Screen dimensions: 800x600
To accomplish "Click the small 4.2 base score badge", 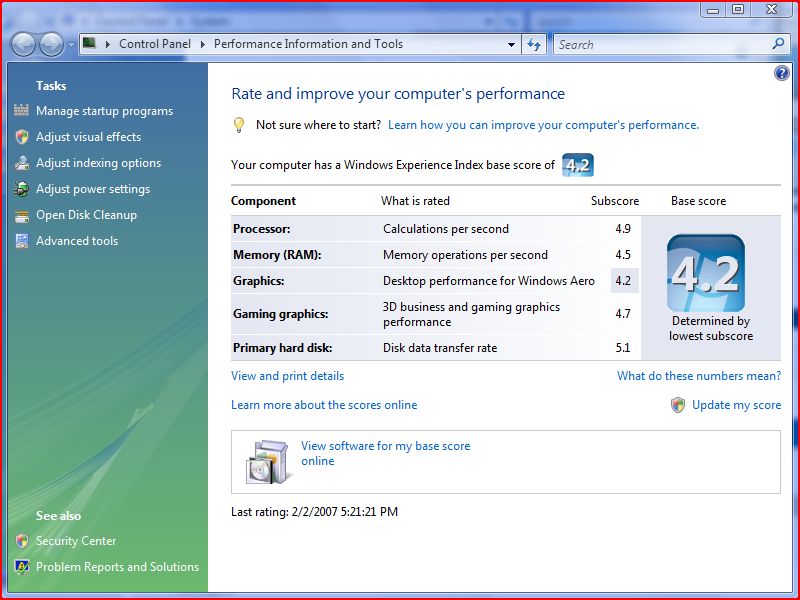I will coord(578,165).
